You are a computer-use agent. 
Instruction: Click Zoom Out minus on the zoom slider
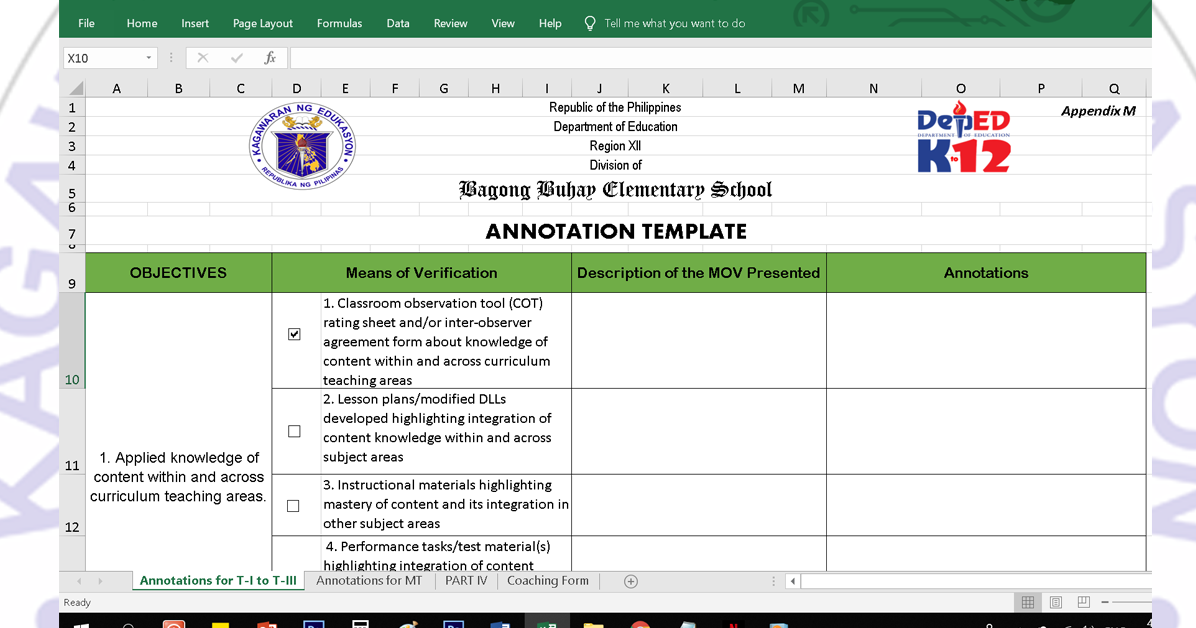1105,601
